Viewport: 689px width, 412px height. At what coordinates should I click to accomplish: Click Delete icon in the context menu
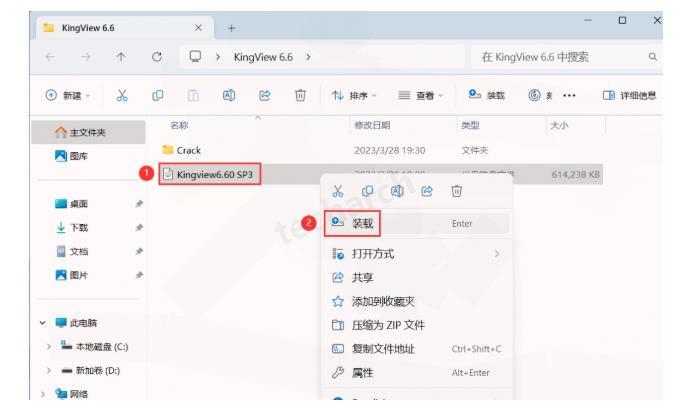[457, 191]
